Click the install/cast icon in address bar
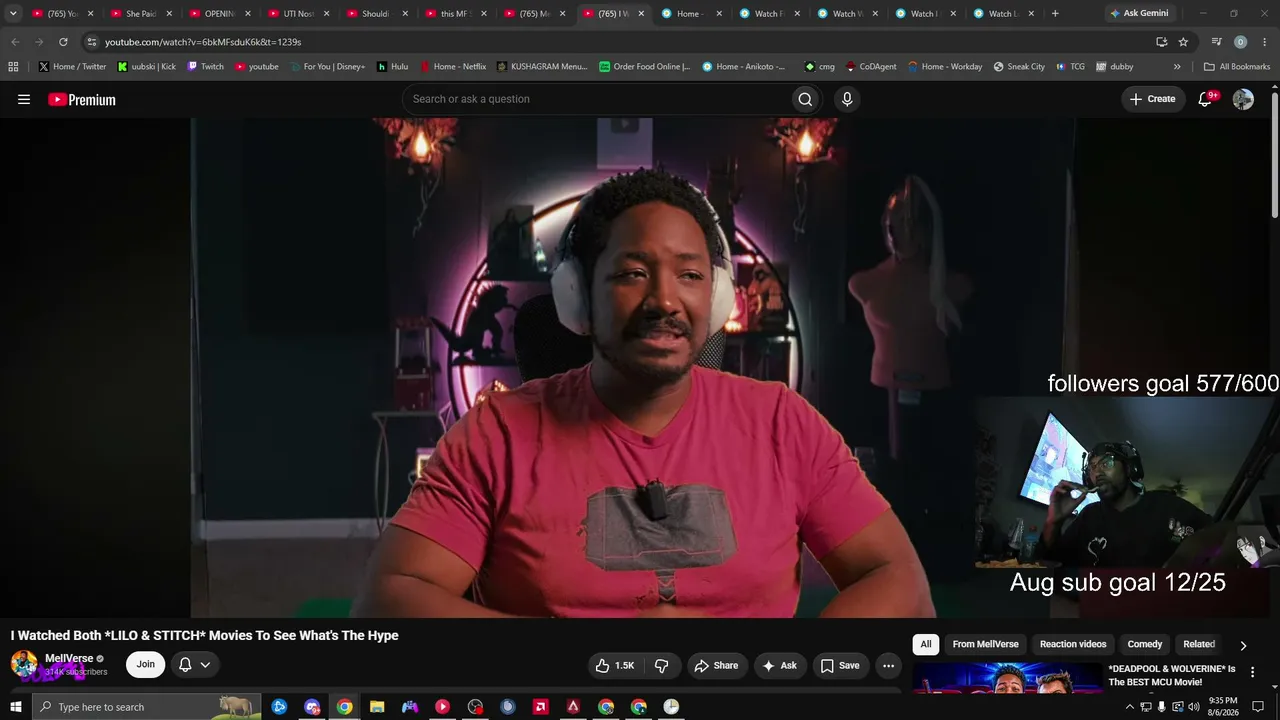This screenshot has height=720, width=1280. click(x=1161, y=42)
